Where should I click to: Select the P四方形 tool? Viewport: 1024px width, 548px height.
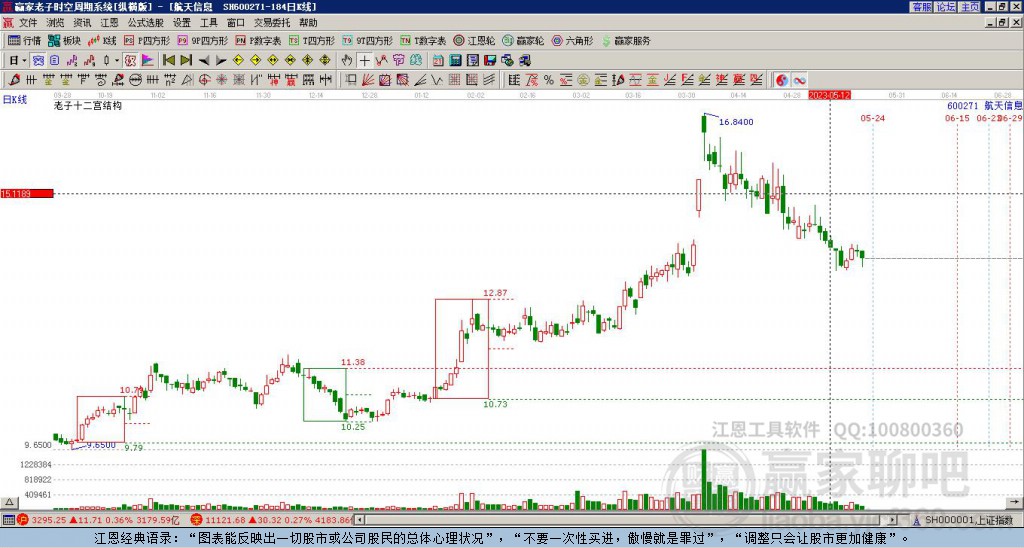click(x=147, y=40)
